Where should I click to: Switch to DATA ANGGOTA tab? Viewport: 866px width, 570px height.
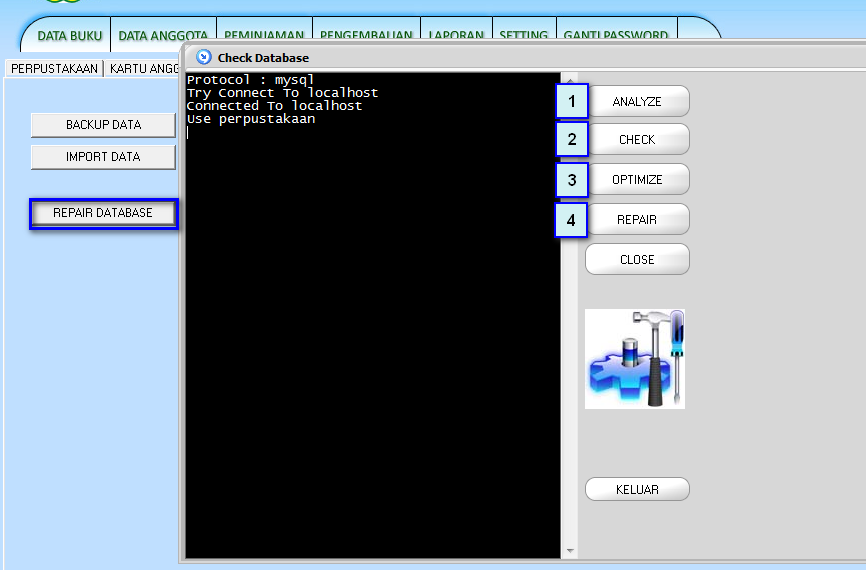163,35
